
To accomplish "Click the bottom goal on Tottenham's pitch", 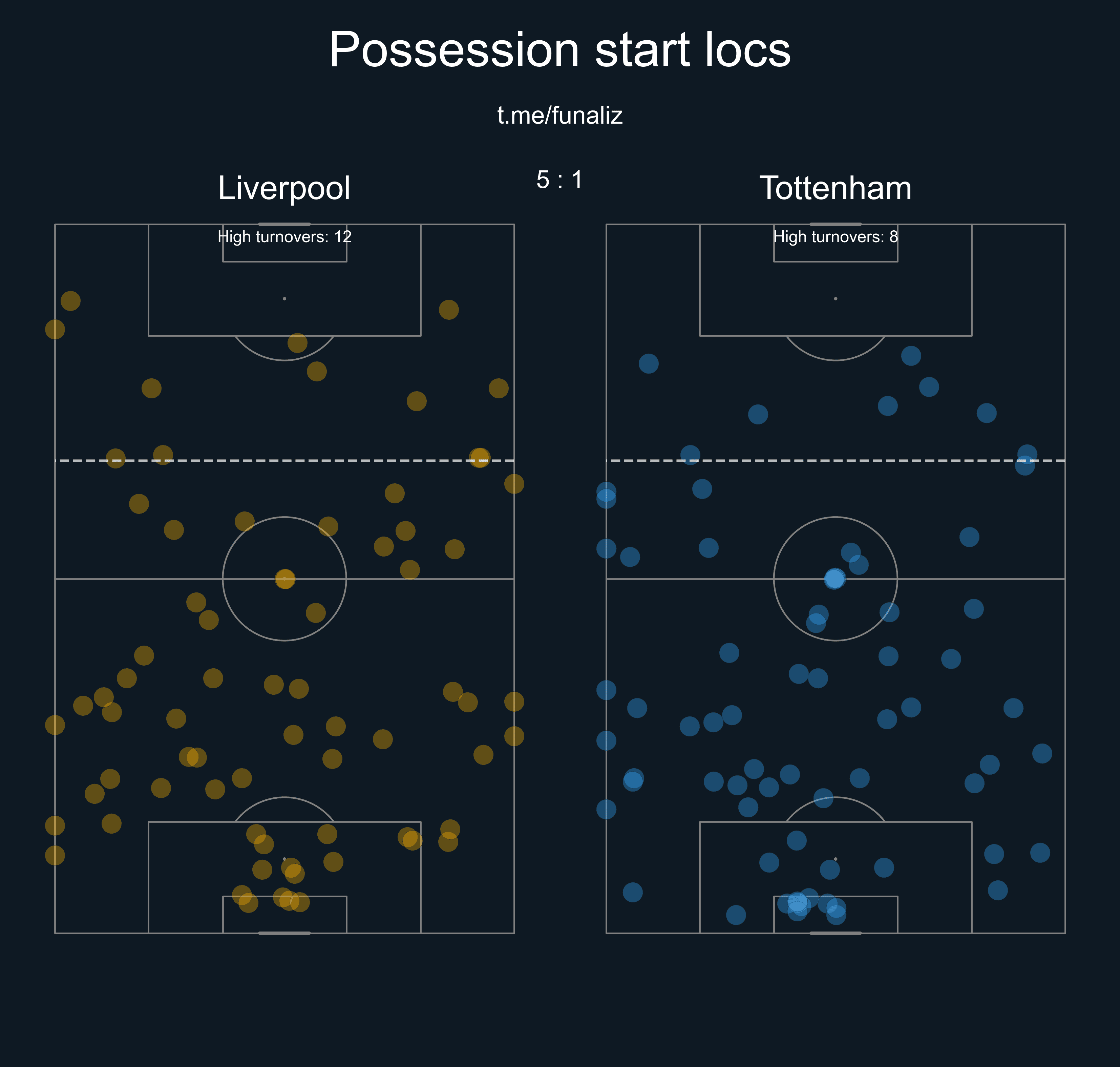I will tap(835, 933).
